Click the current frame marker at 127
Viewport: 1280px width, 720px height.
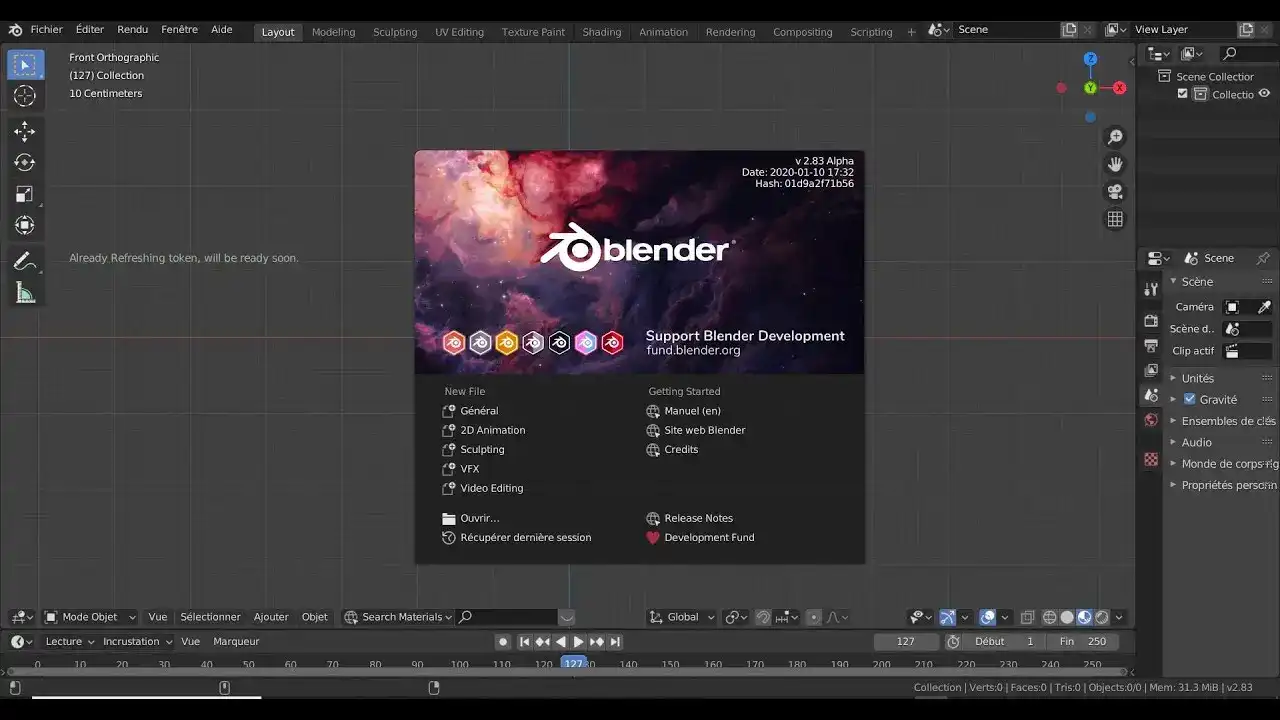point(573,663)
